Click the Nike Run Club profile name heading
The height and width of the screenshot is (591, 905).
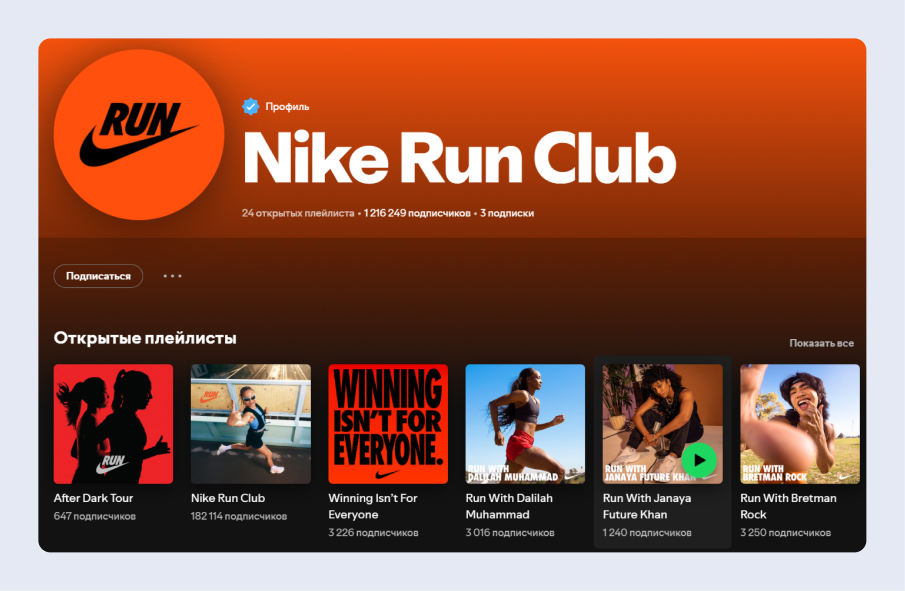tap(459, 158)
